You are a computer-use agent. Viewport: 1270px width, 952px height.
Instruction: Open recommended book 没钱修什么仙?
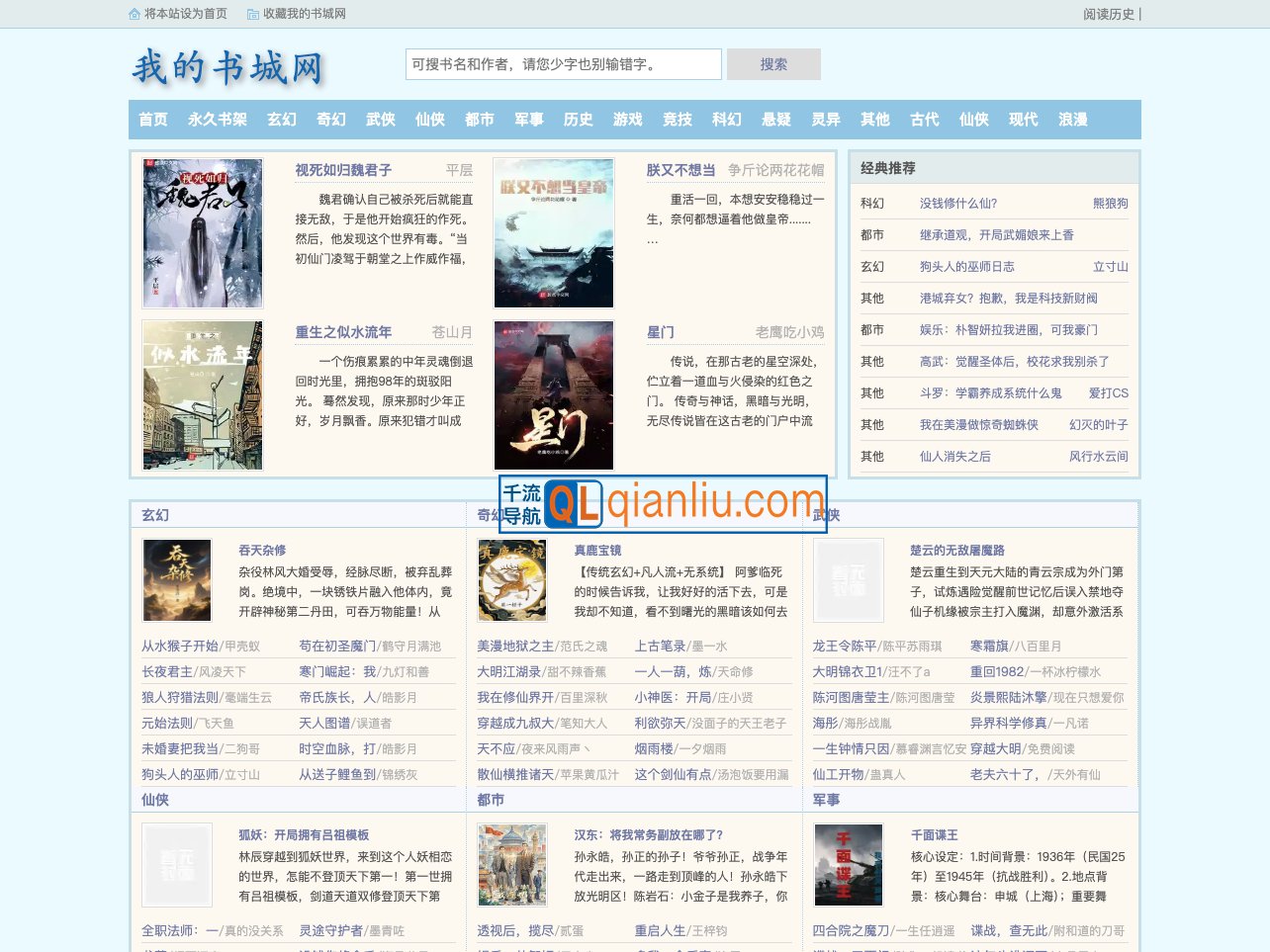(x=958, y=204)
